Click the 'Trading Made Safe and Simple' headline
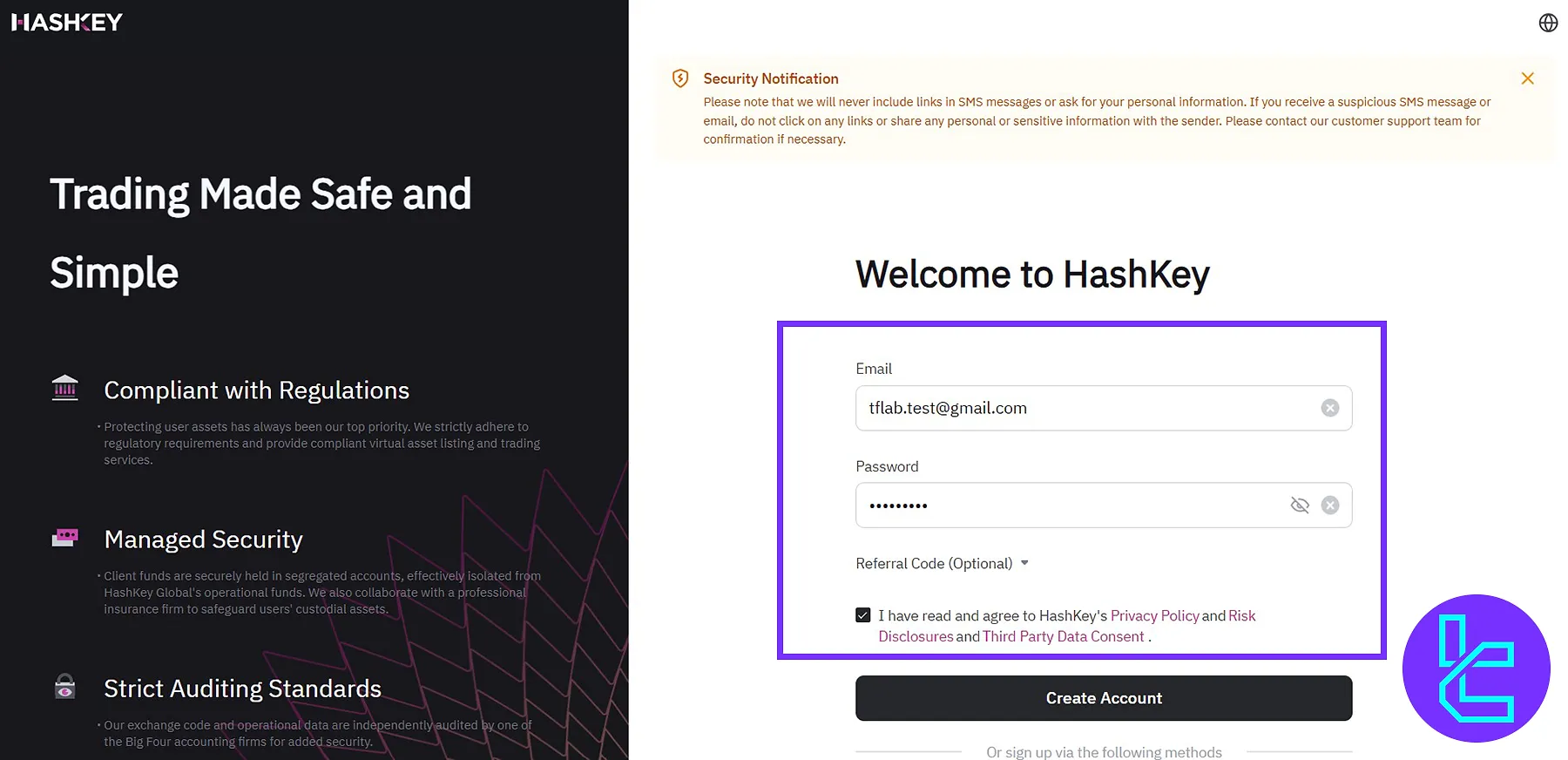 [x=260, y=233]
